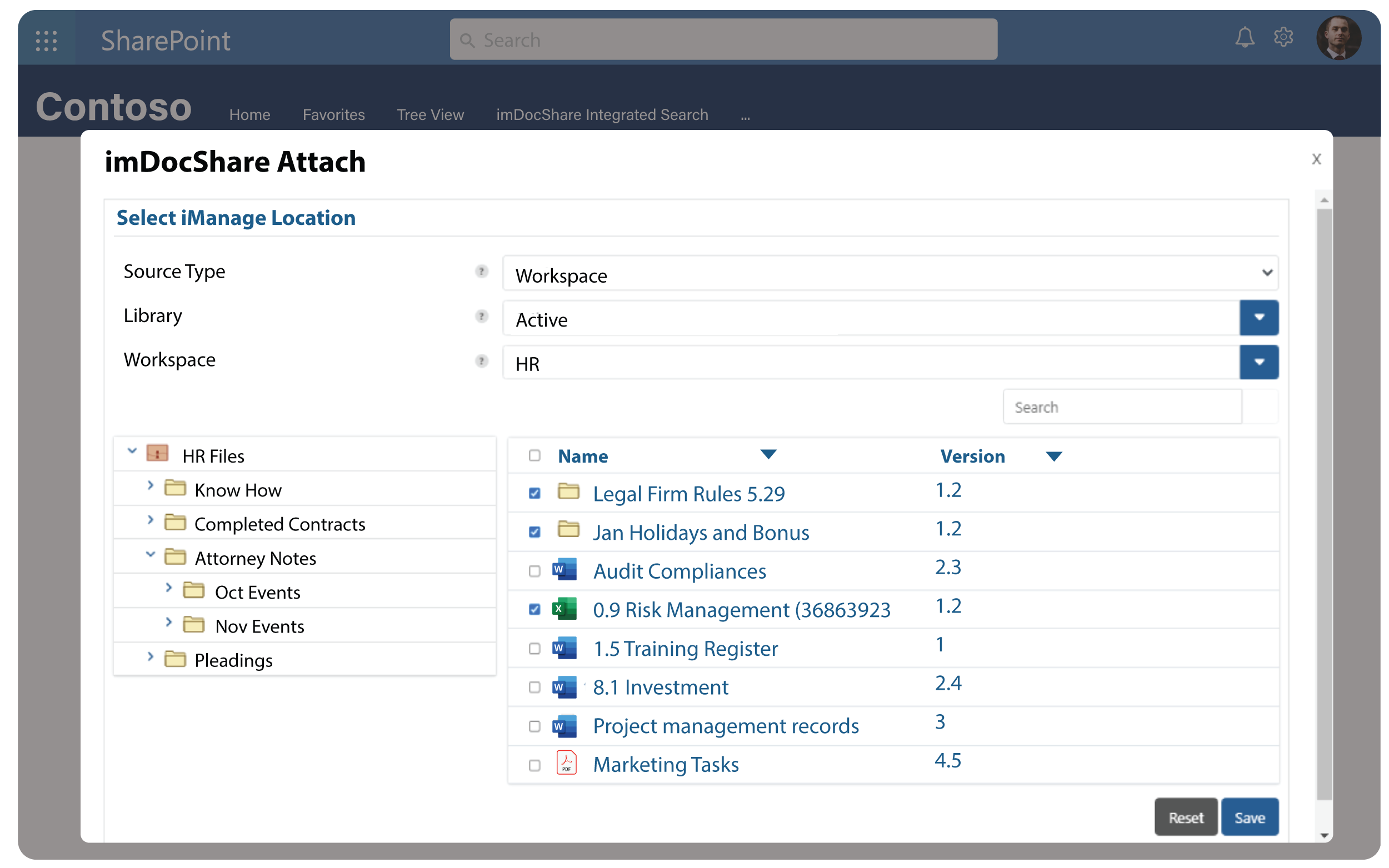This screenshot has height=868, width=1389.
Task: Click the document Search input field
Action: pyautogui.click(x=1122, y=407)
